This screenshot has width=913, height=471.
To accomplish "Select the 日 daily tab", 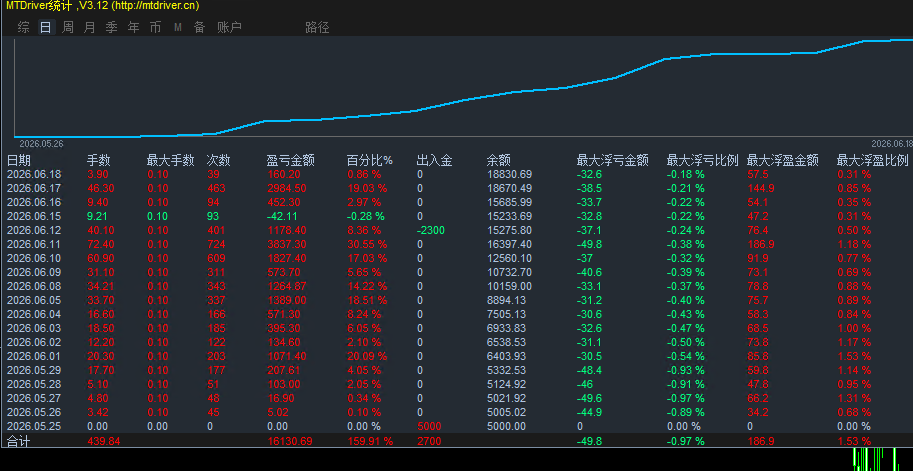I will click(x=46, y=27).
